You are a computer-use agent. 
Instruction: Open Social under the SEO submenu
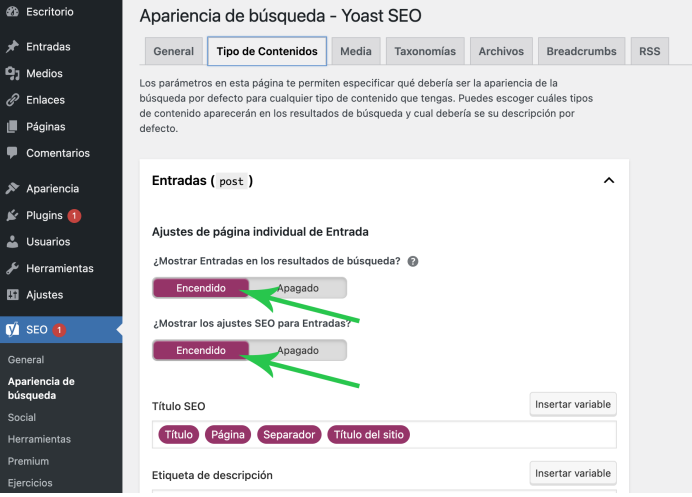[22, 417]
